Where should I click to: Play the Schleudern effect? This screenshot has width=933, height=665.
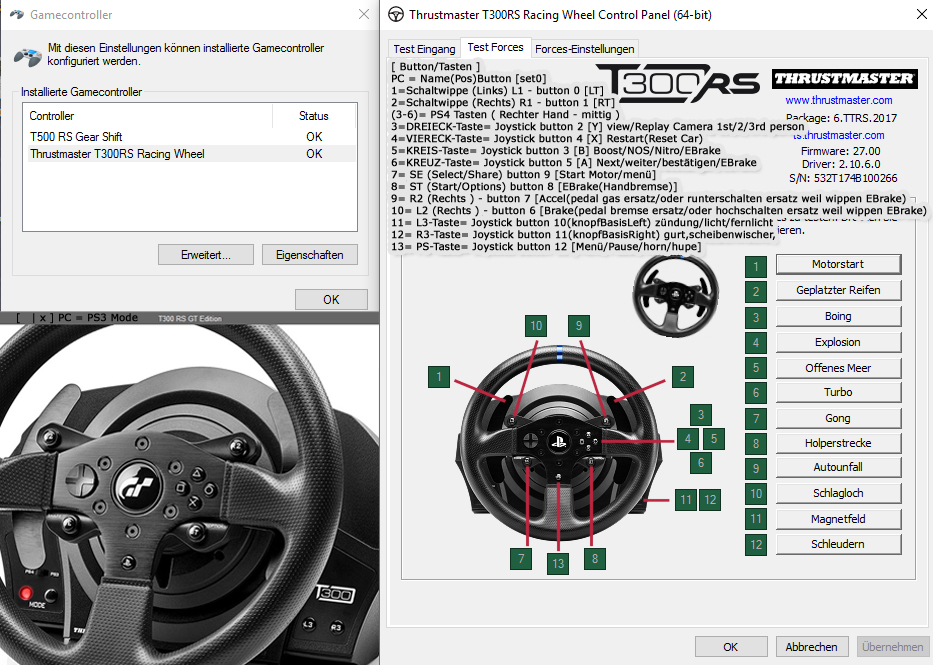[838, 544]
